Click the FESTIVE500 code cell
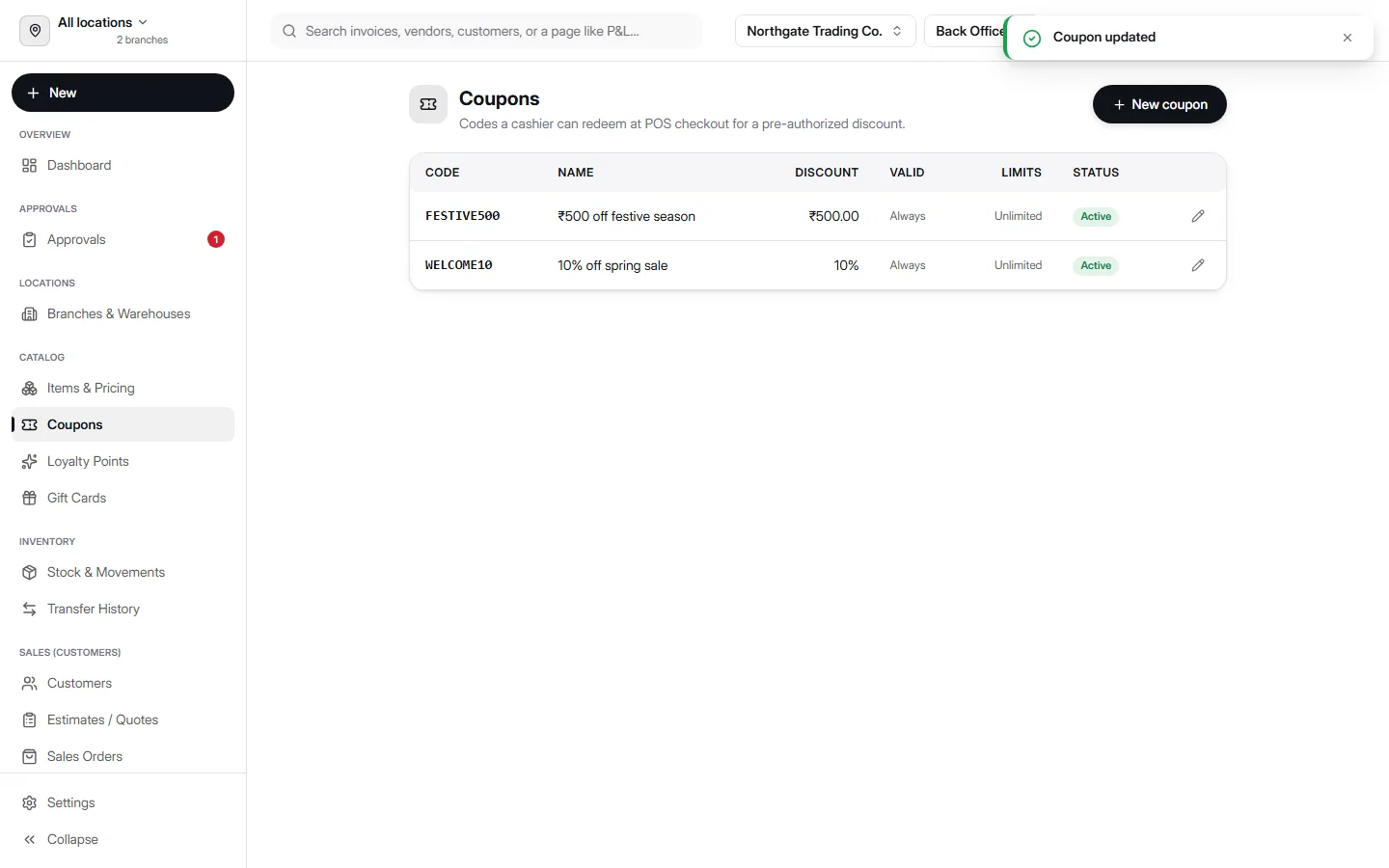This screenshot has width=1389, height=868. coord(463,216)
